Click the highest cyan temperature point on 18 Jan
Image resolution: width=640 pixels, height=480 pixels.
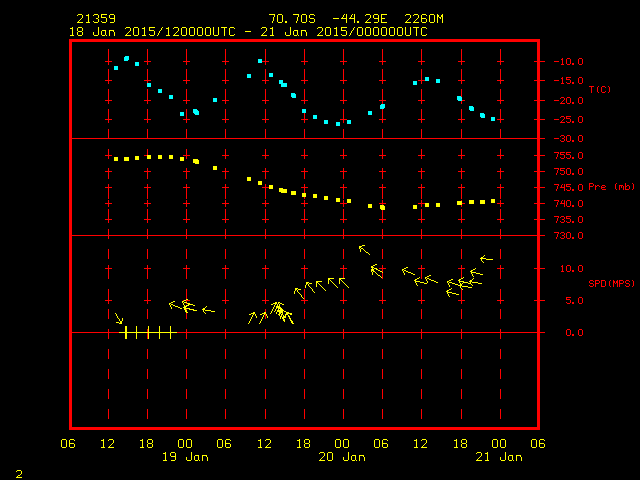pyautogui.click(x=127, y=59)
